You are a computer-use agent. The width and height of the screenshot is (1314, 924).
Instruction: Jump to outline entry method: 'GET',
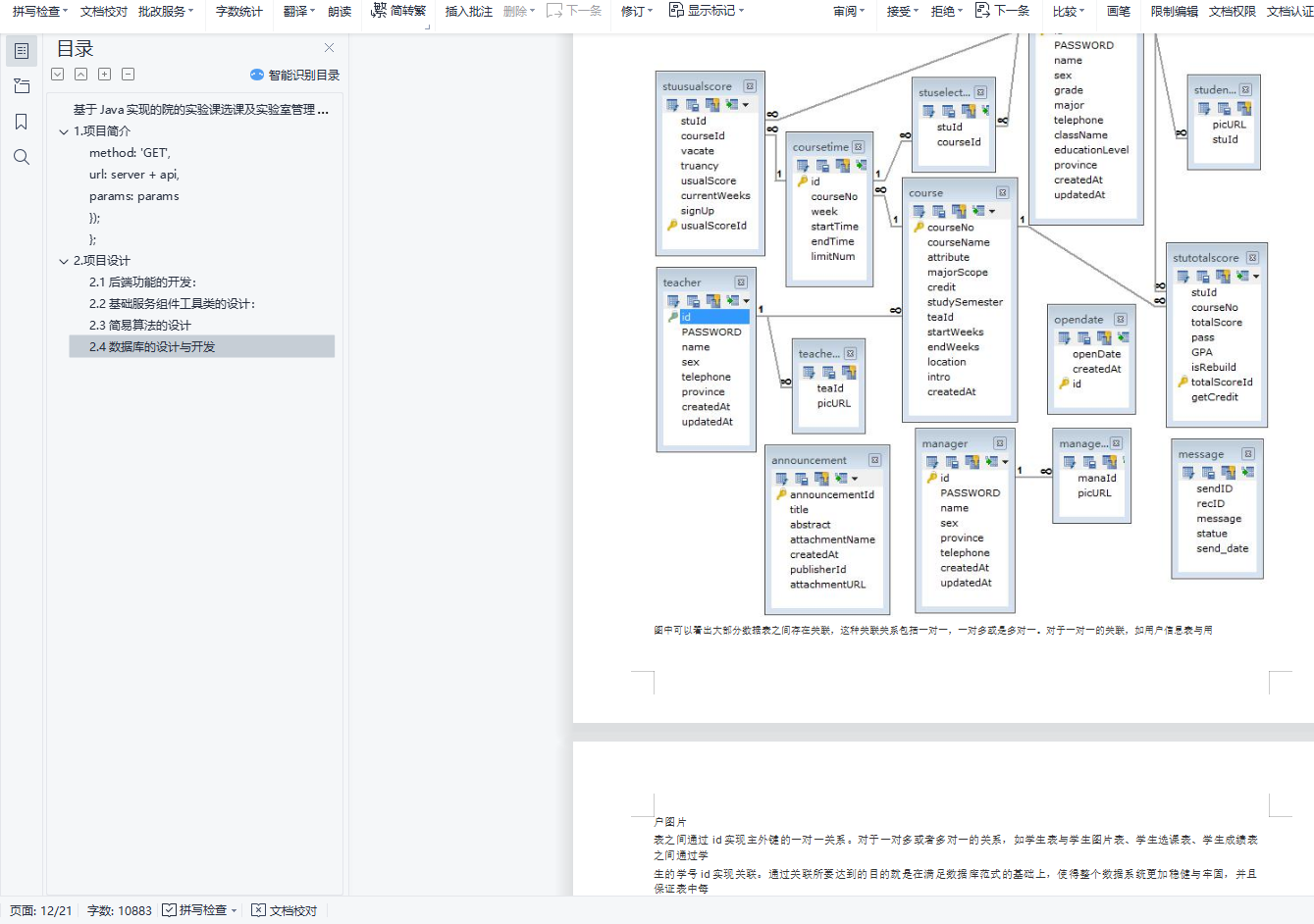[x=130, y=153]
